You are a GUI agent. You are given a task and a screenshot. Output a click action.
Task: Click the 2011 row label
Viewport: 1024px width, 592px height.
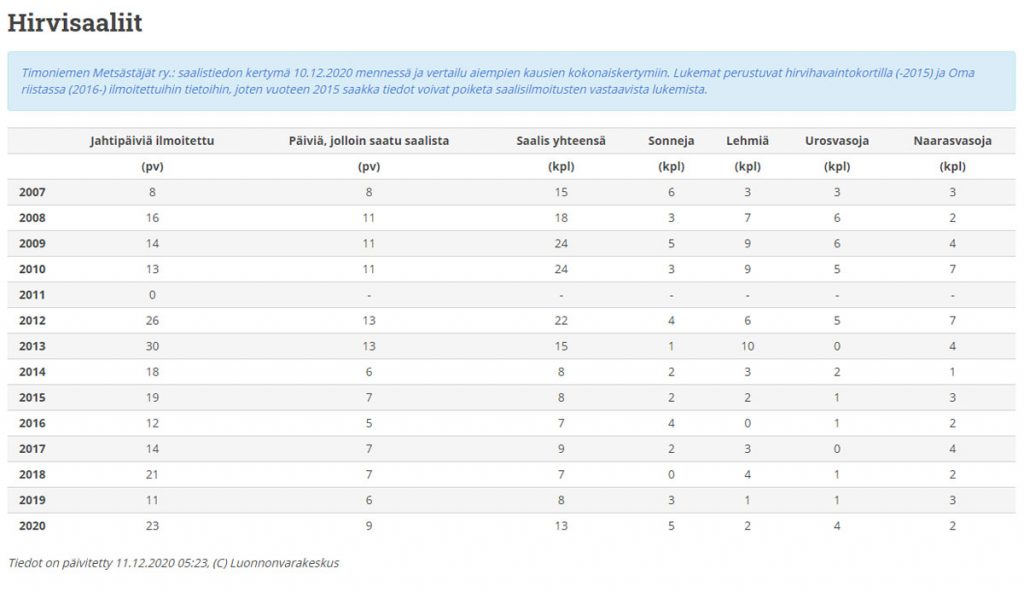point(32,295)
